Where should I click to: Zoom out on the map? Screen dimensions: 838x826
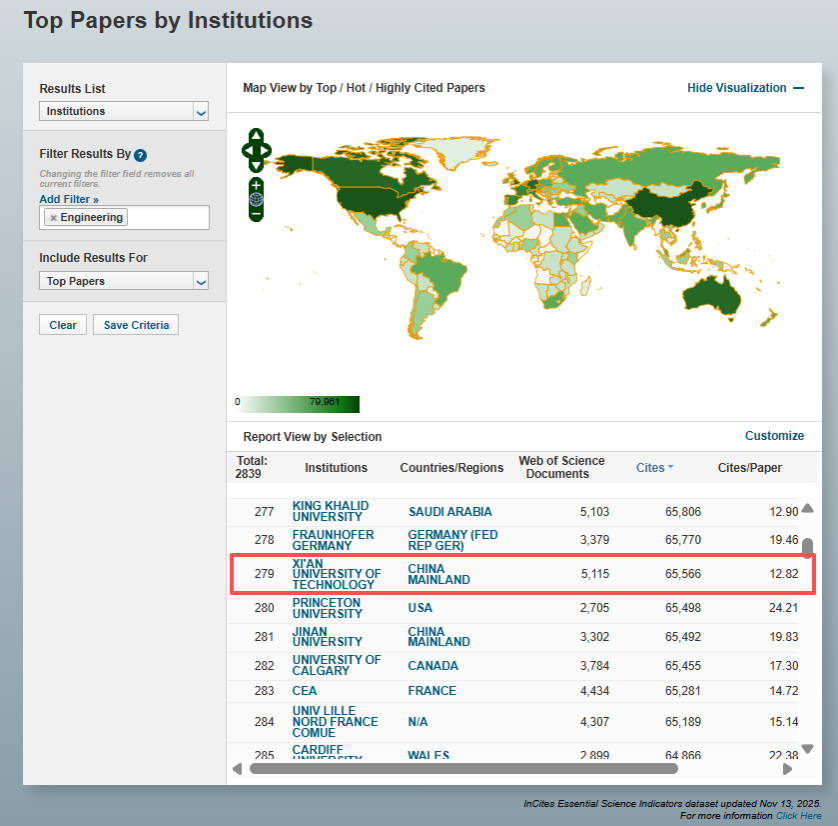point(257,213)
